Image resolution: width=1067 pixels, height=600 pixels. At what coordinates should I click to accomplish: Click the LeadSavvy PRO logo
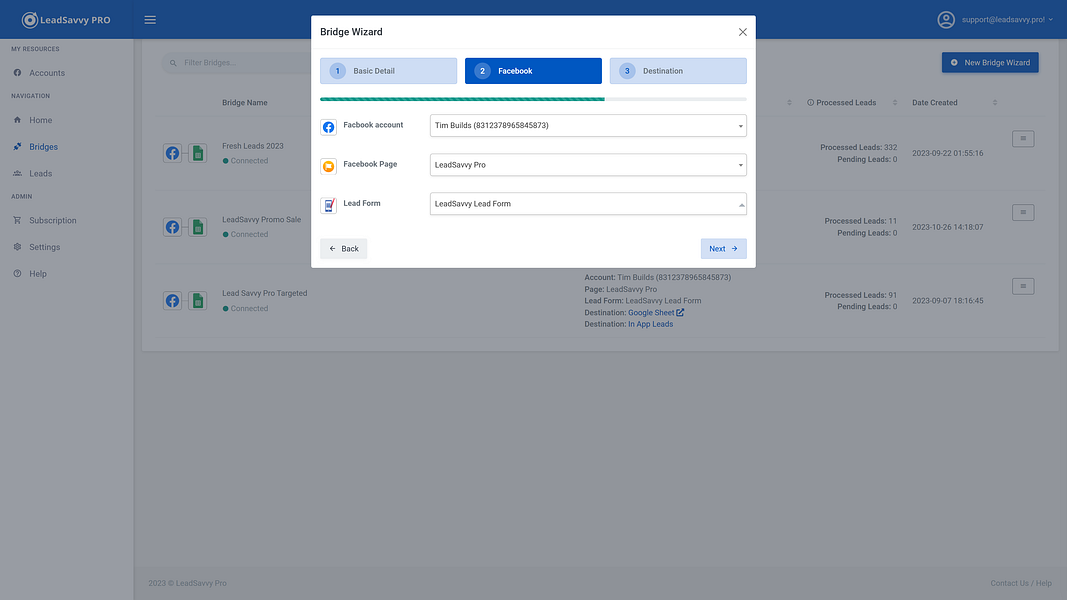tap(64, 19)
